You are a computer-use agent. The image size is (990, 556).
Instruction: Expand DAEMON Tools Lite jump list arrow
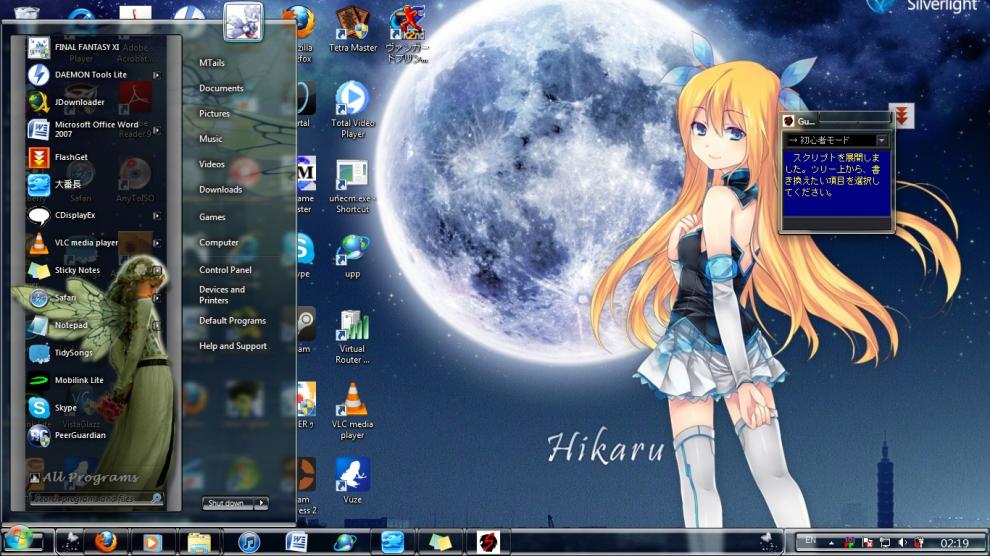click(x=156, y=75)
